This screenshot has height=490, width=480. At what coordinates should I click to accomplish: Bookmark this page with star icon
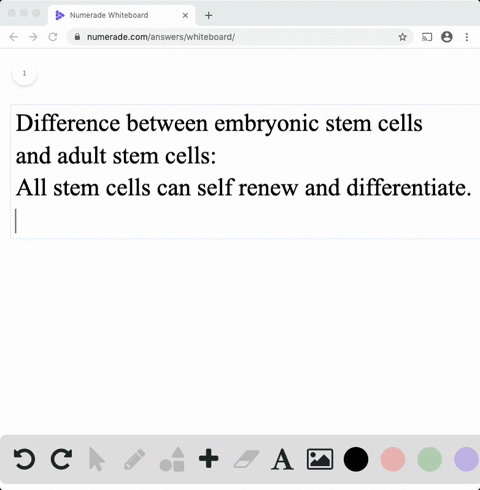403,37
